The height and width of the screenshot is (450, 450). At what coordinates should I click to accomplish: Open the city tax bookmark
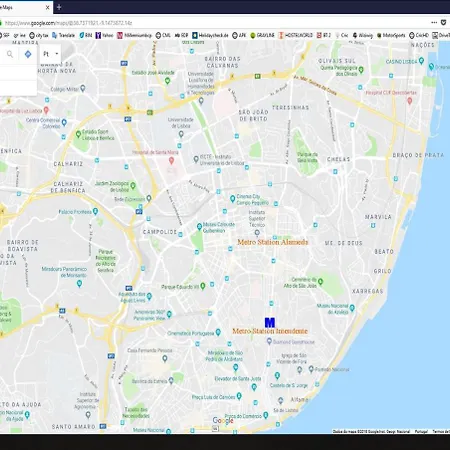pos(39,35)
